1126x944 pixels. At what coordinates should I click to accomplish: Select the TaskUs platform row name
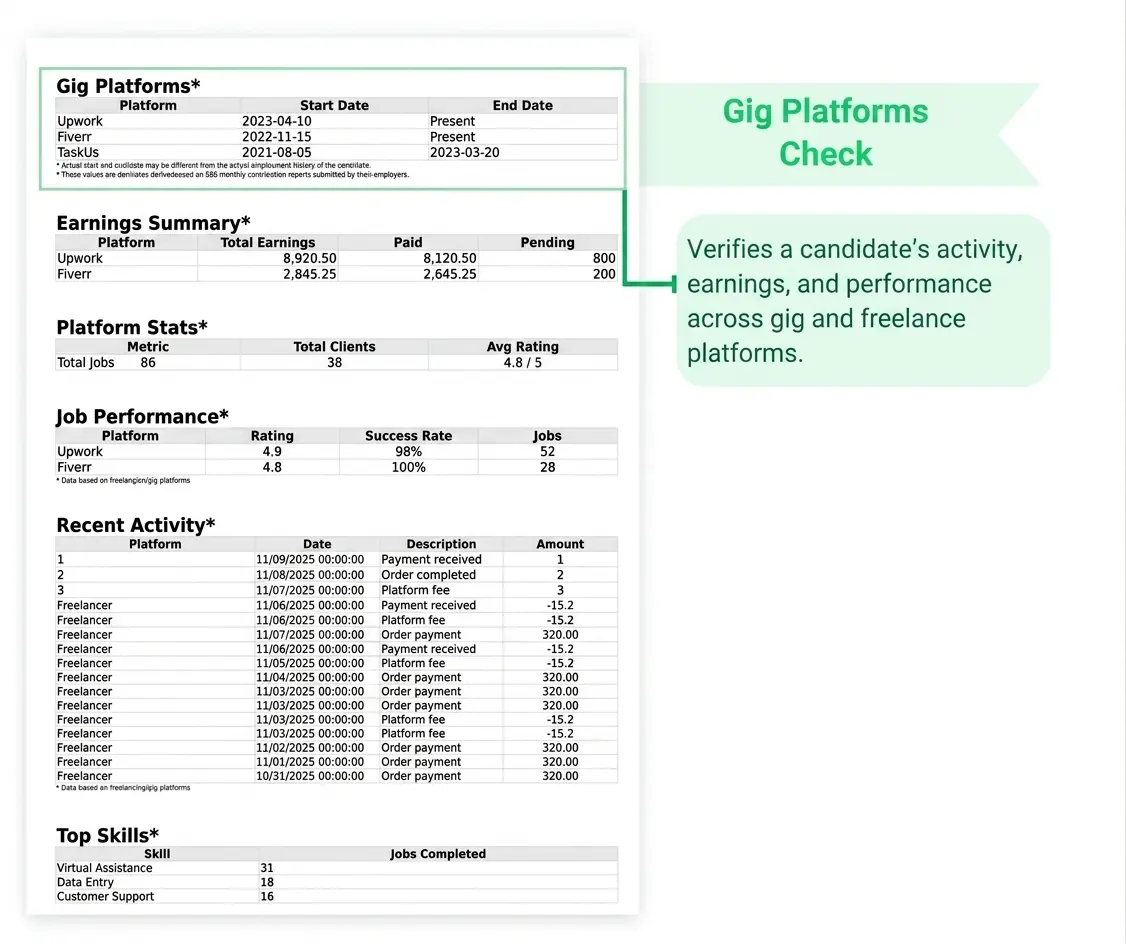78,152
